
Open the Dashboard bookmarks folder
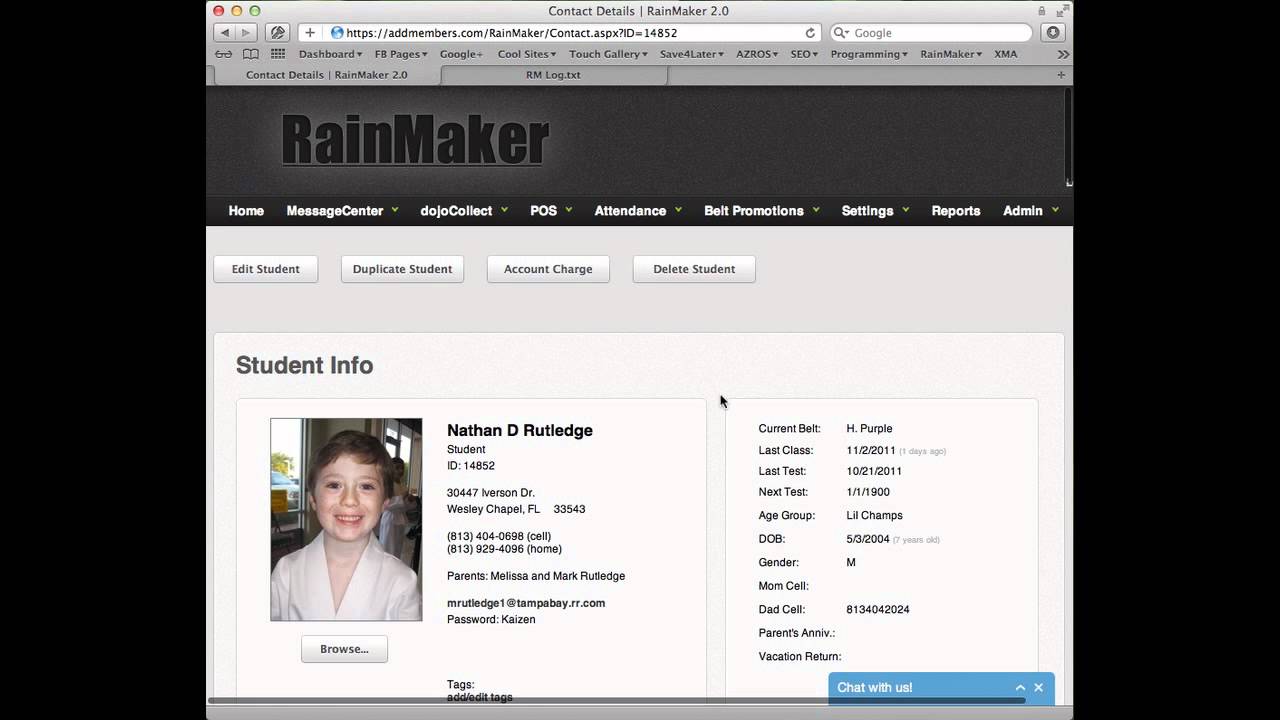pos(330,54)
